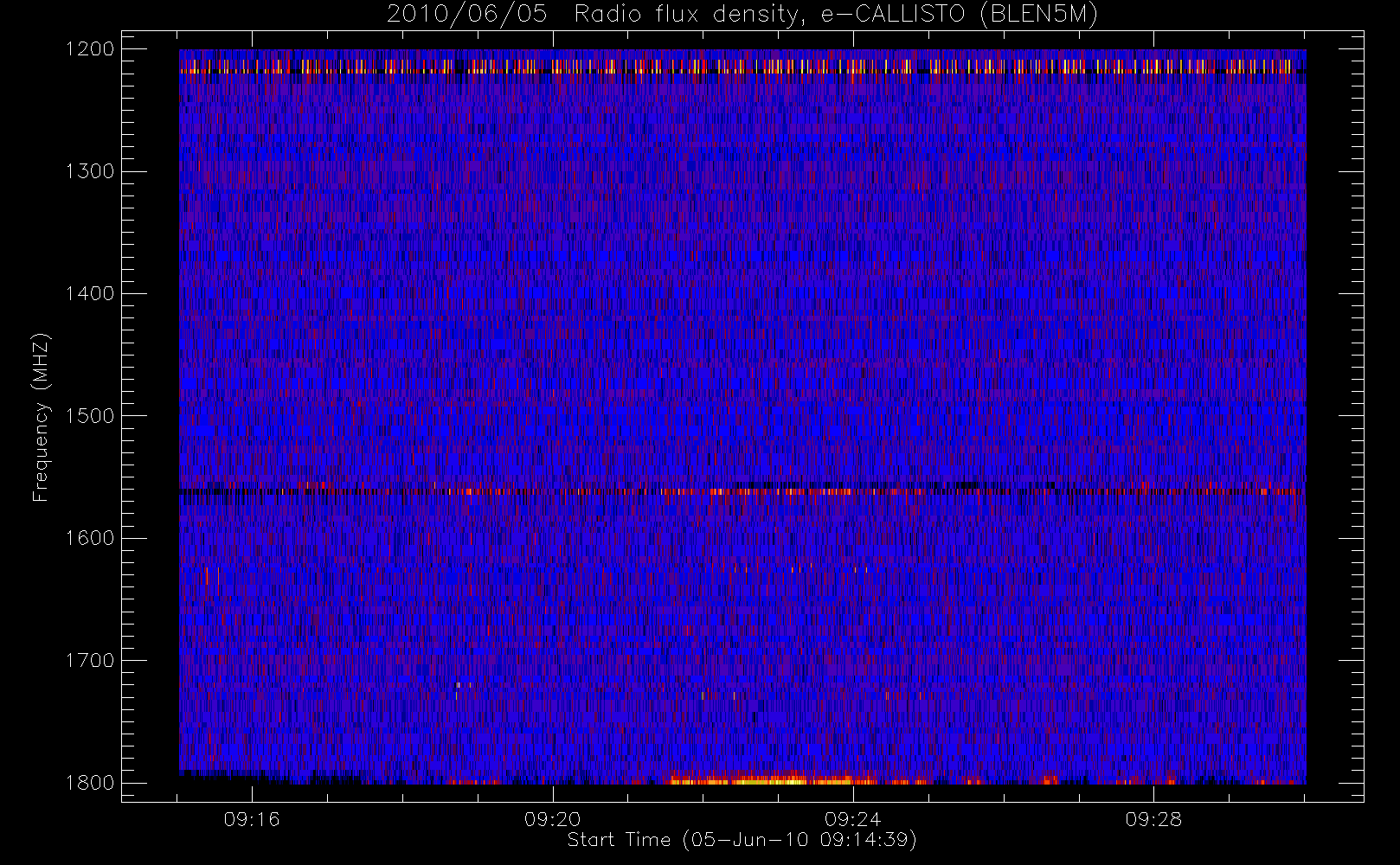Click the 09:20 time tick label
Screen dimensions: 1400x865
[x=552, y=819]
